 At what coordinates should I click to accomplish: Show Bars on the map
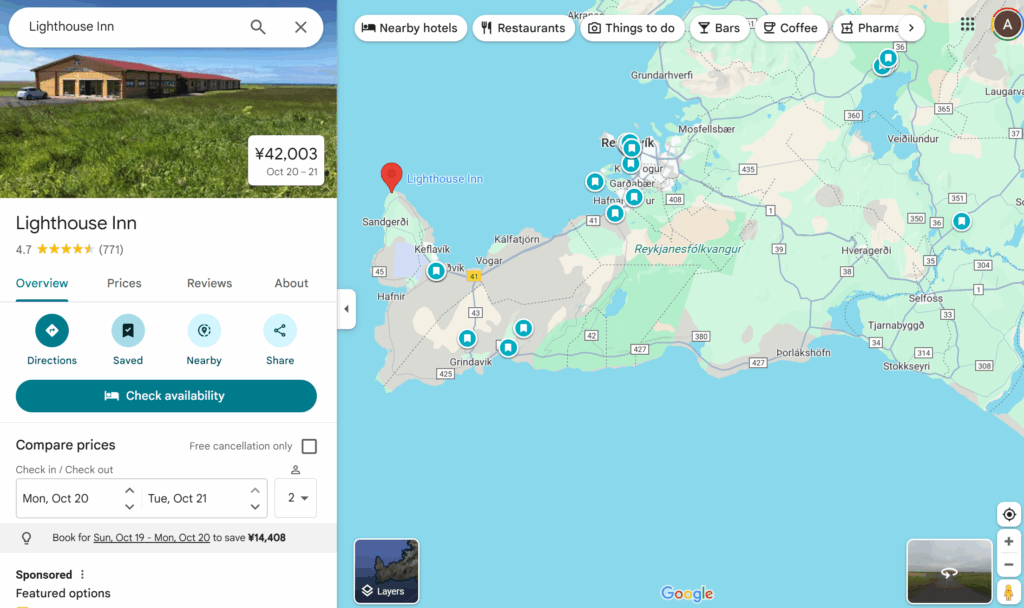(719, 28)
